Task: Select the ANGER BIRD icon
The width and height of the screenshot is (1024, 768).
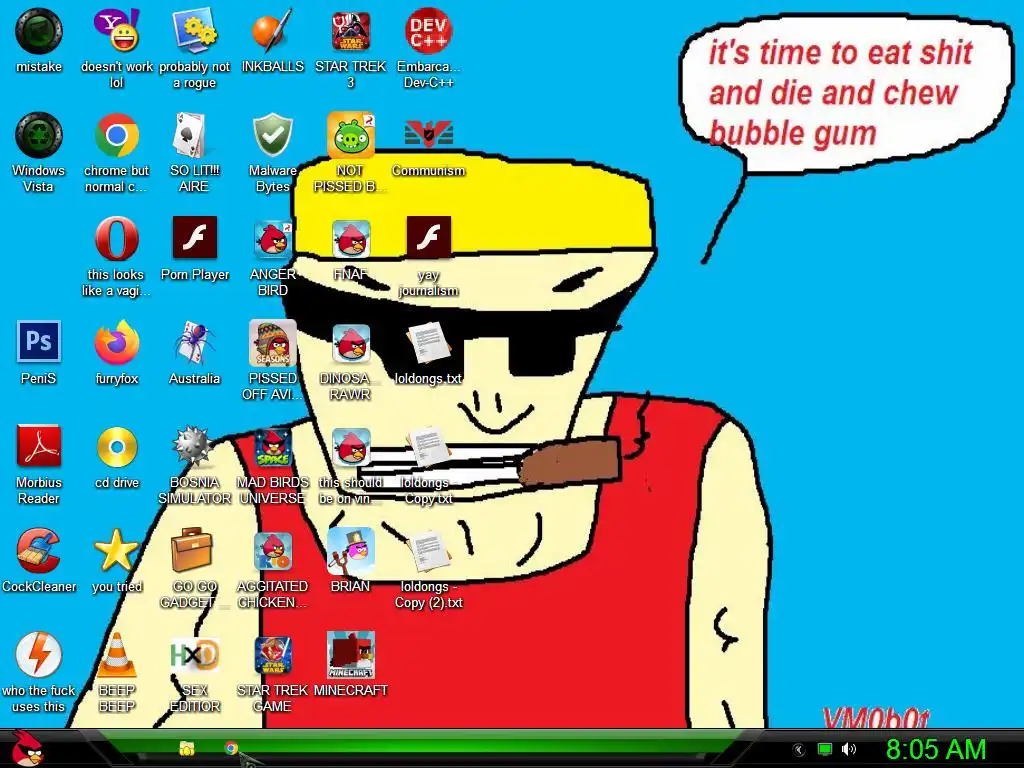Action: [272, 239]
